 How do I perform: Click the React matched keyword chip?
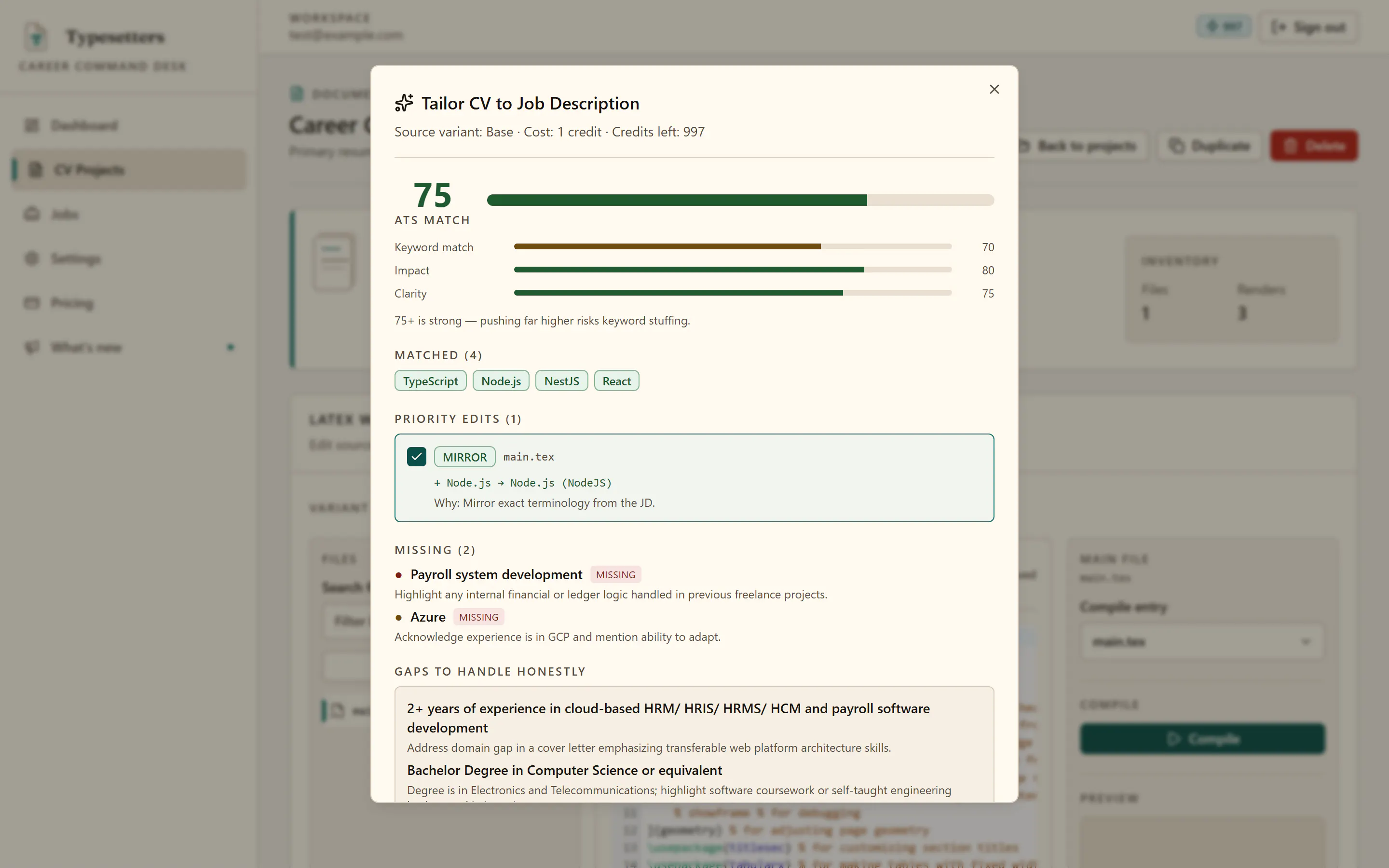[616, 380]
